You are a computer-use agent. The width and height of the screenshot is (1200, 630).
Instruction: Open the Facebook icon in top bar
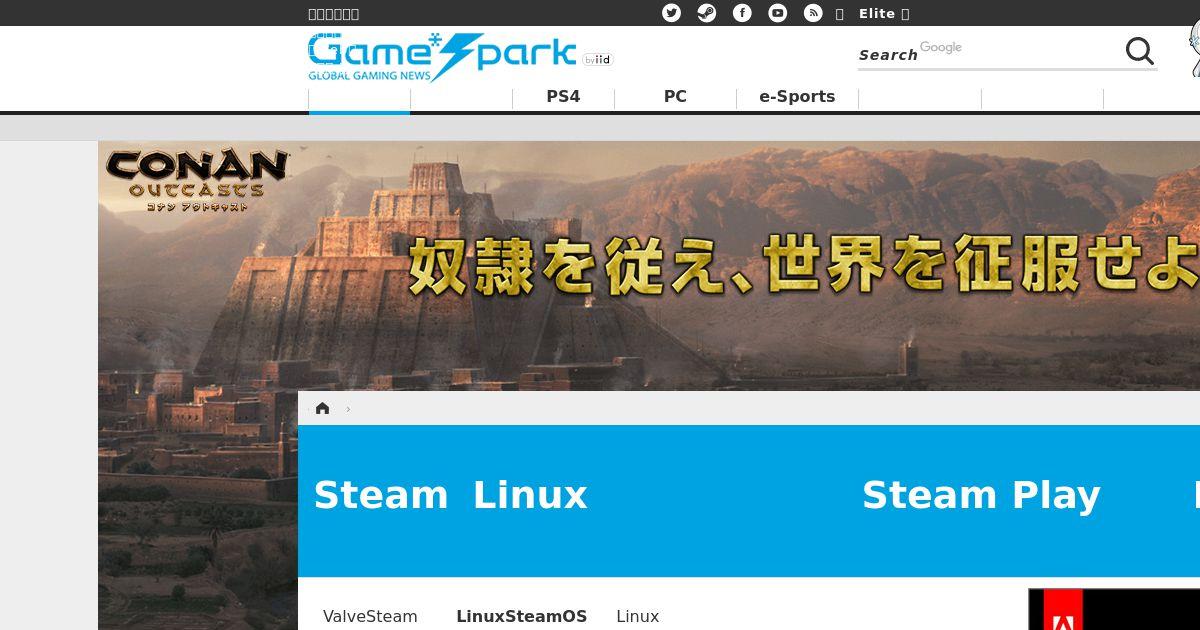(x=742, y=13)
